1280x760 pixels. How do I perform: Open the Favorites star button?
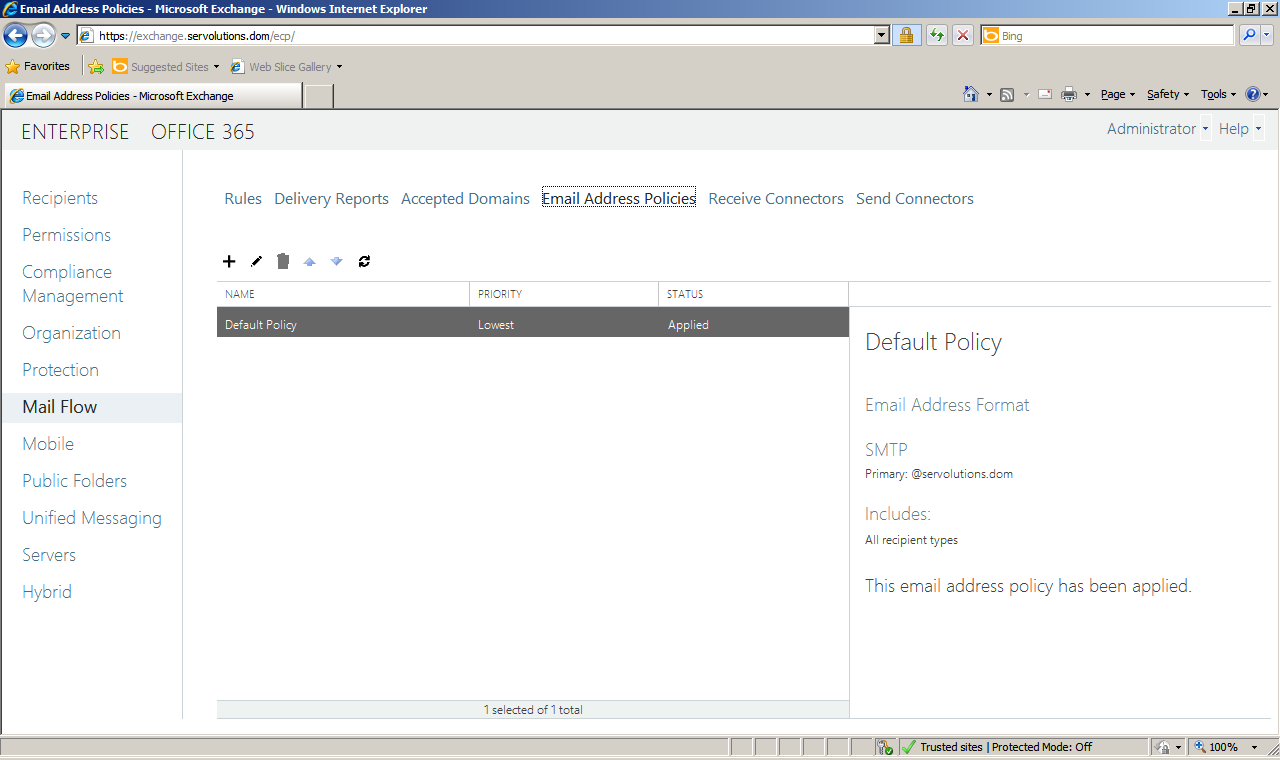[x=38, y=67]
